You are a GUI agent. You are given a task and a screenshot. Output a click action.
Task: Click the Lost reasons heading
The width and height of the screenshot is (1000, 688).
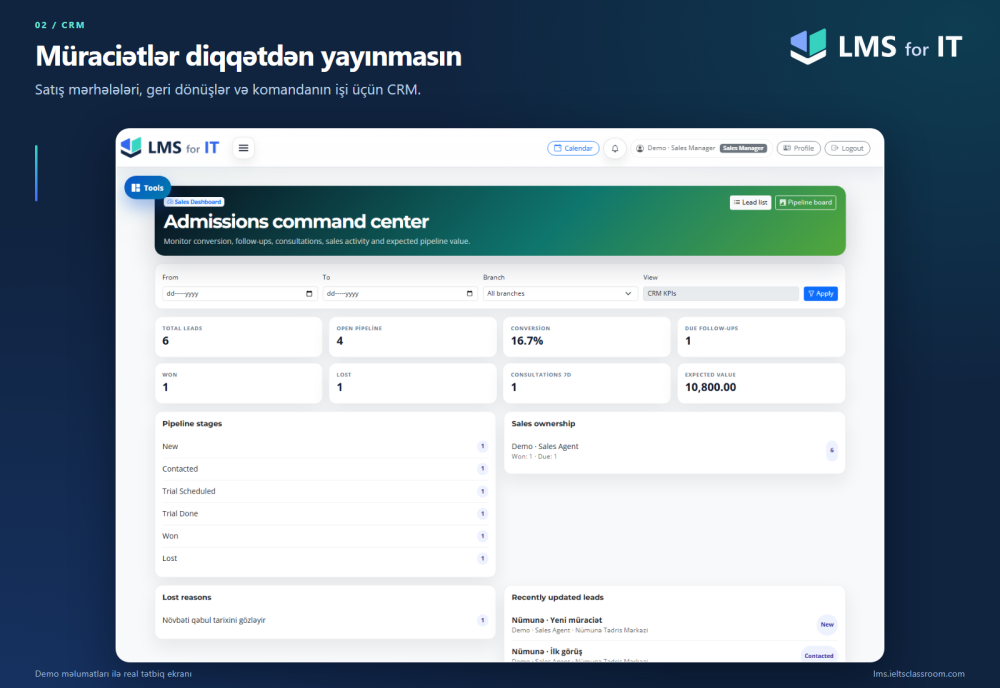(186, 597)
